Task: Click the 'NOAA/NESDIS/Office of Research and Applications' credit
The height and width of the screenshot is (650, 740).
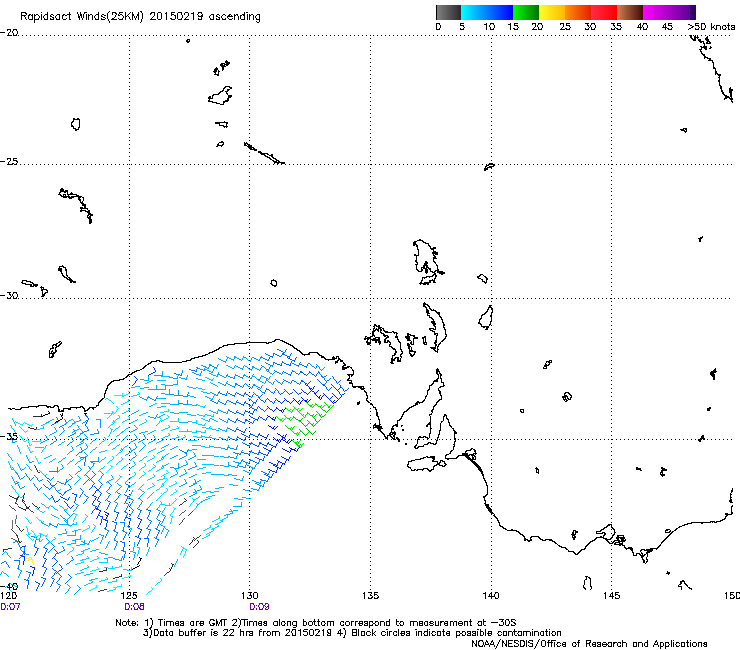Action: click(589, 644)
